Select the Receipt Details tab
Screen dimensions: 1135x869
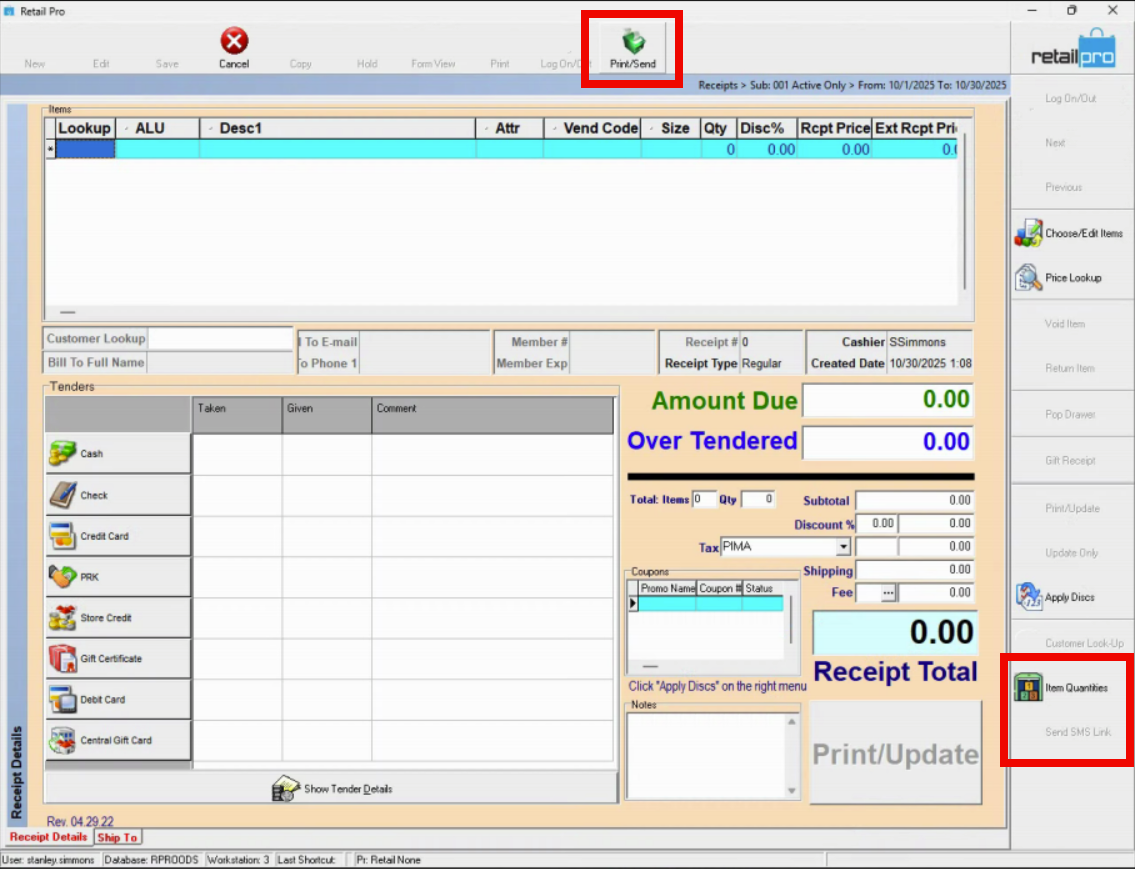click(47, 837)
